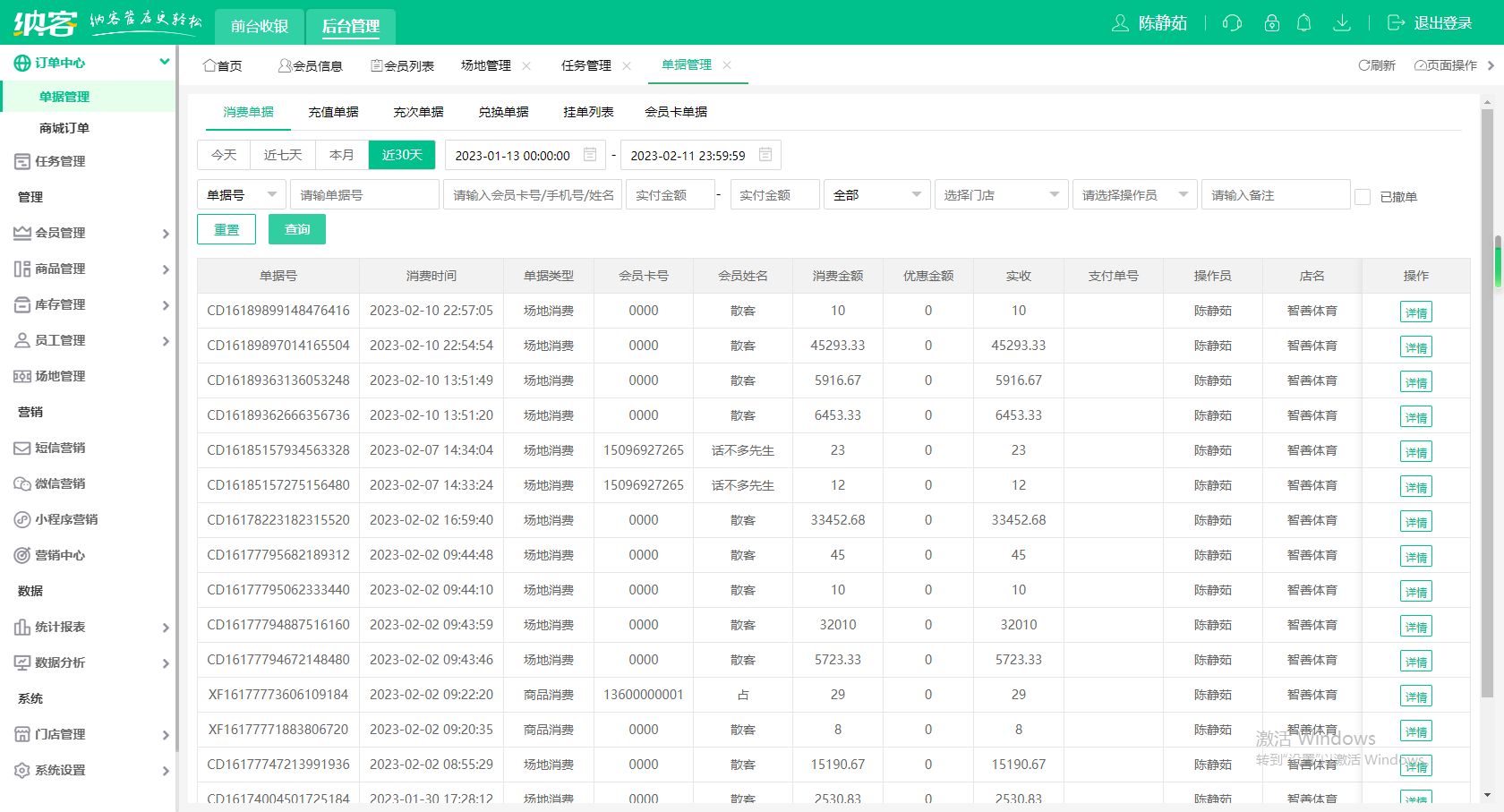Click the 库存管理 sidebar icon
This screenshot has height=812, width=1504.
(22, 304)
